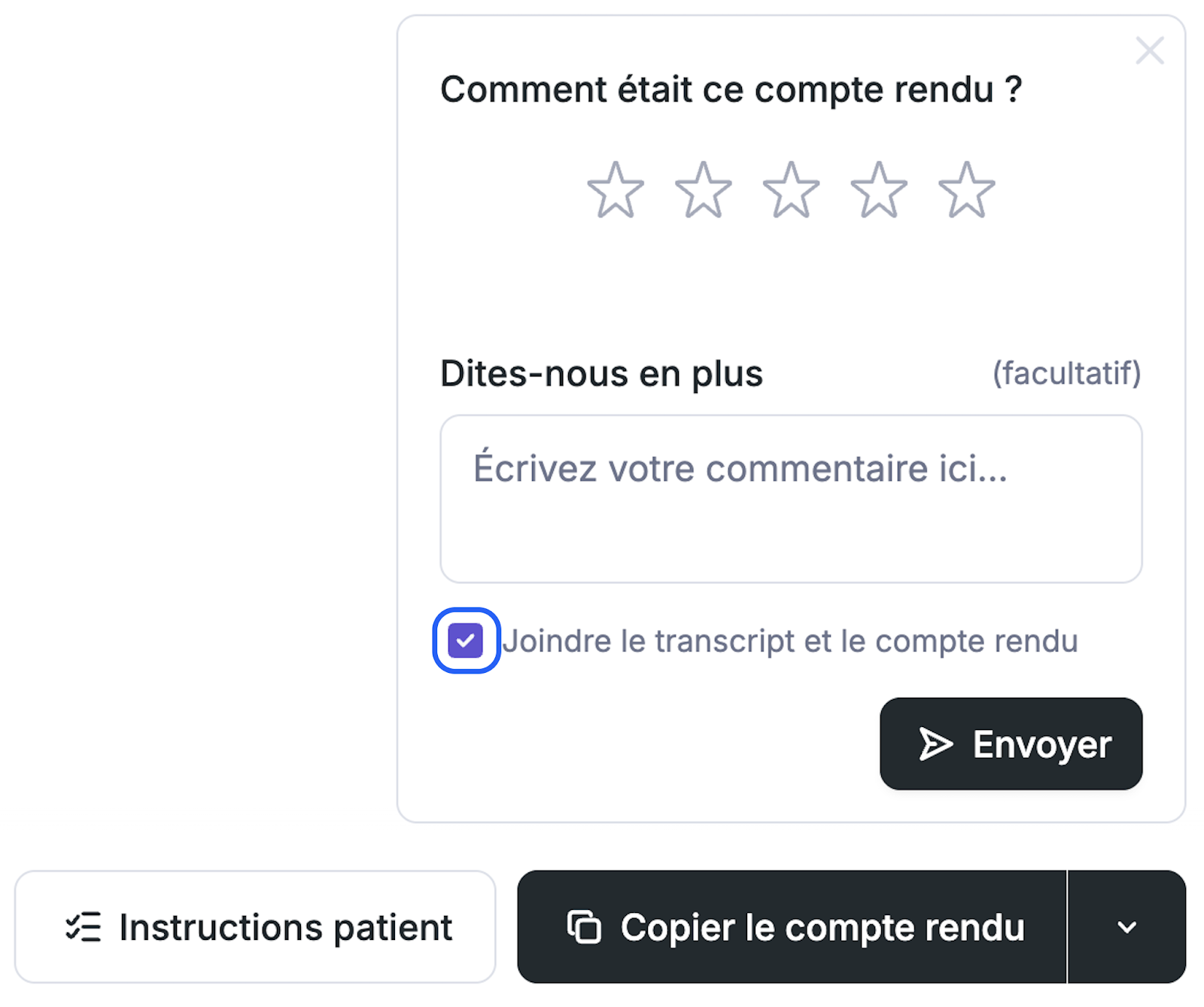Open the Instructions patient button
The width and height of the screenshot is (1204, 1007).
255,926
